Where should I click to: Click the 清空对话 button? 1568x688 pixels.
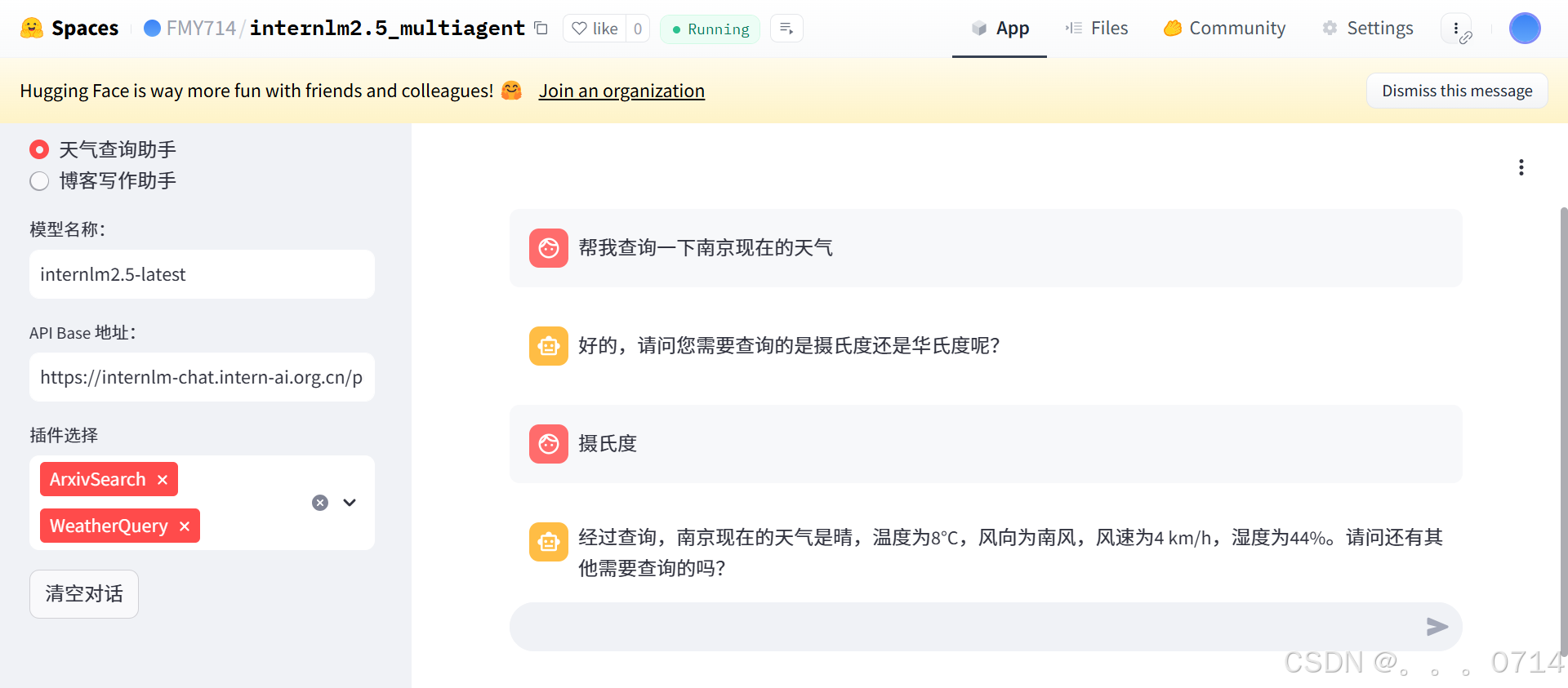click(84, 594)
